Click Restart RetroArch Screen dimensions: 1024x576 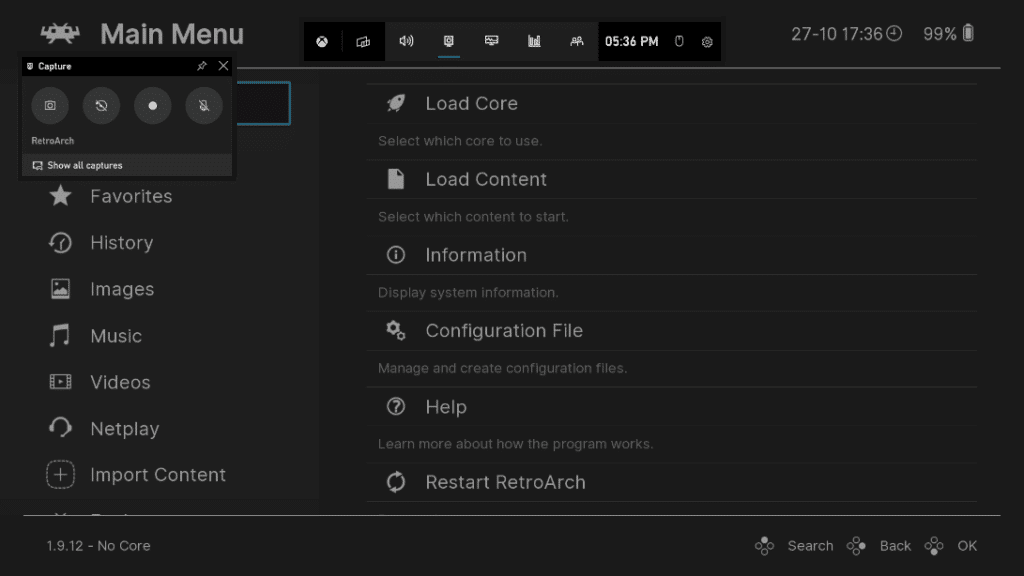point(505,482)
